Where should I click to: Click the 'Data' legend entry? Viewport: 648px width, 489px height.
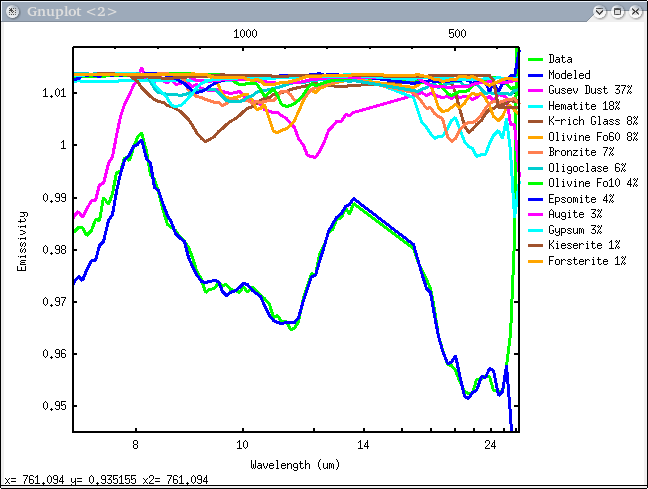(x=560, y=59)
